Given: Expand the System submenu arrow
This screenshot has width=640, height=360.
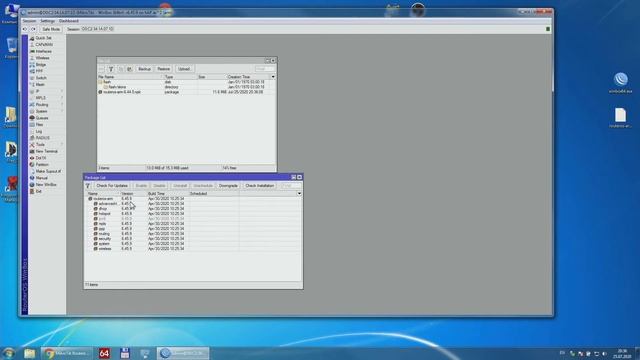Looking at the screenshot, I should click(62, 111).
